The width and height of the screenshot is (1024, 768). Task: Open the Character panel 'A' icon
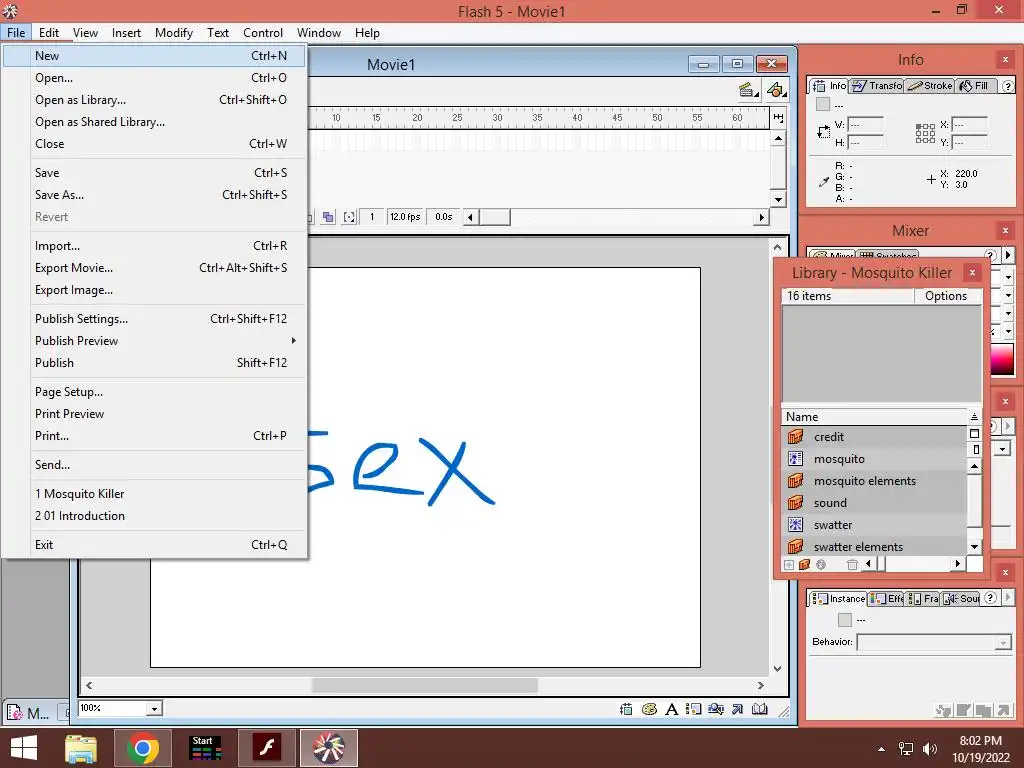[x=671, y=709]
